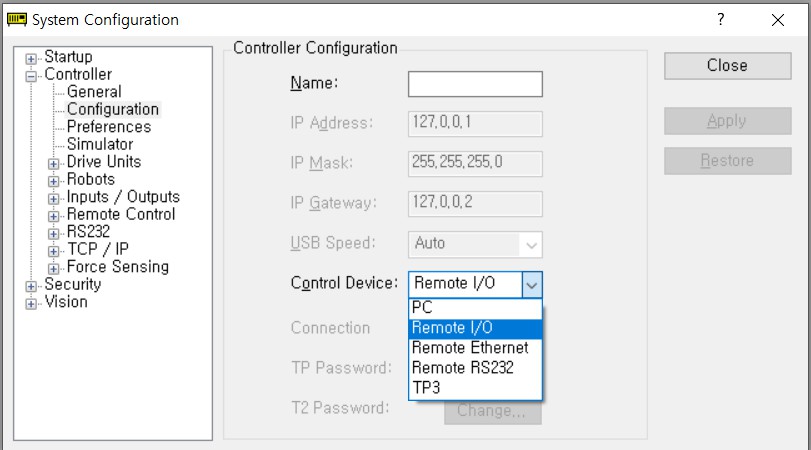811x450 pixels.
Task: Expand the TCP / IP node
Action: pos(53,251)
